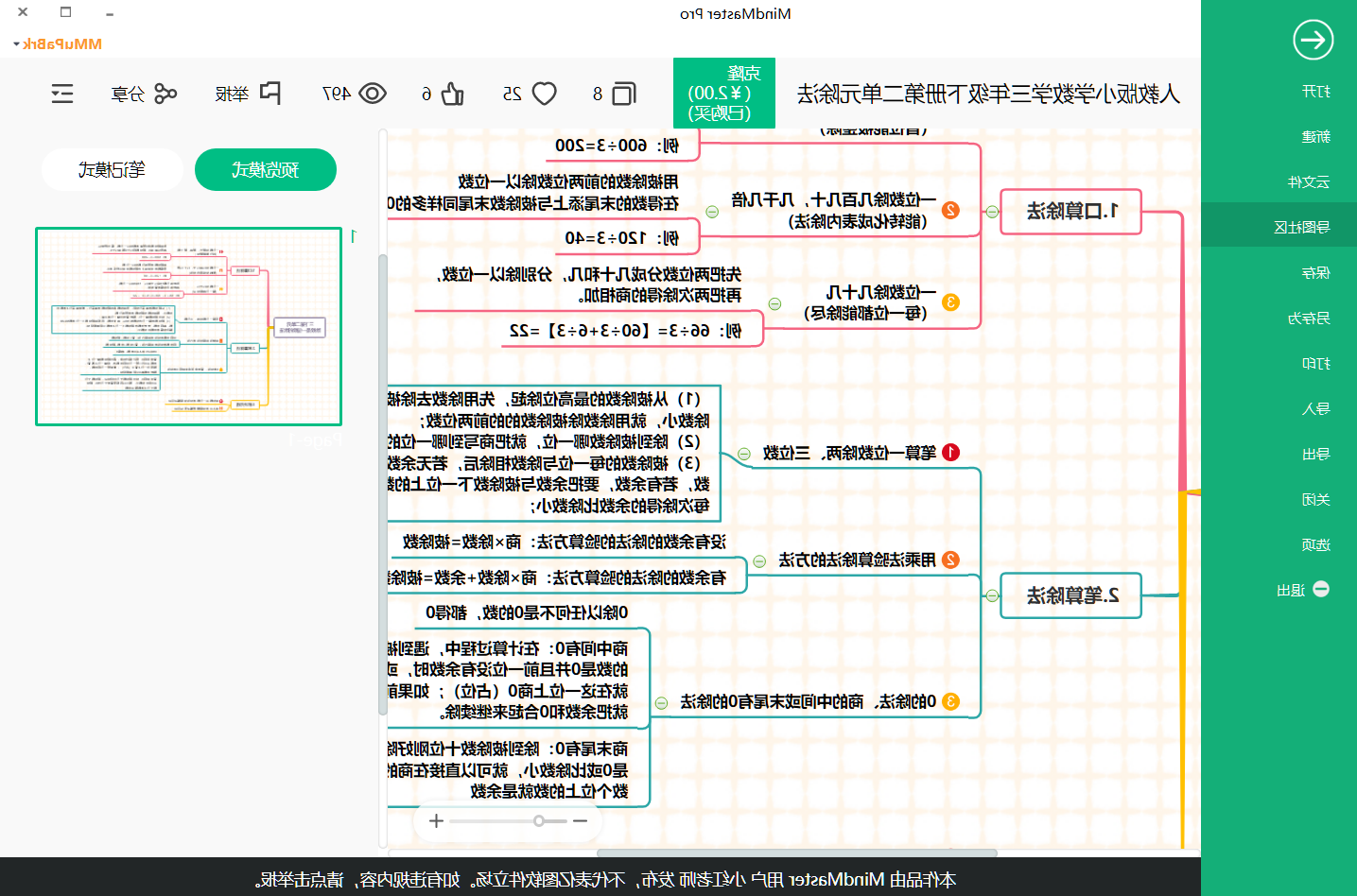Click the zoom minus icon

pyautogui.click(x=581, y=820)
